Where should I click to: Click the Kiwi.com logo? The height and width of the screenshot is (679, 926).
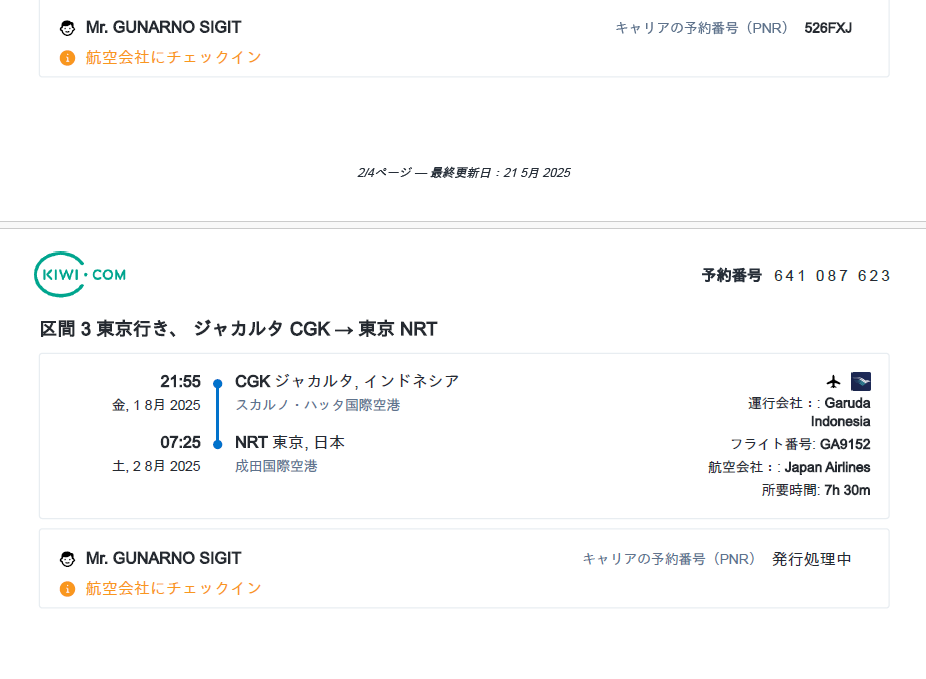[80, 274]
